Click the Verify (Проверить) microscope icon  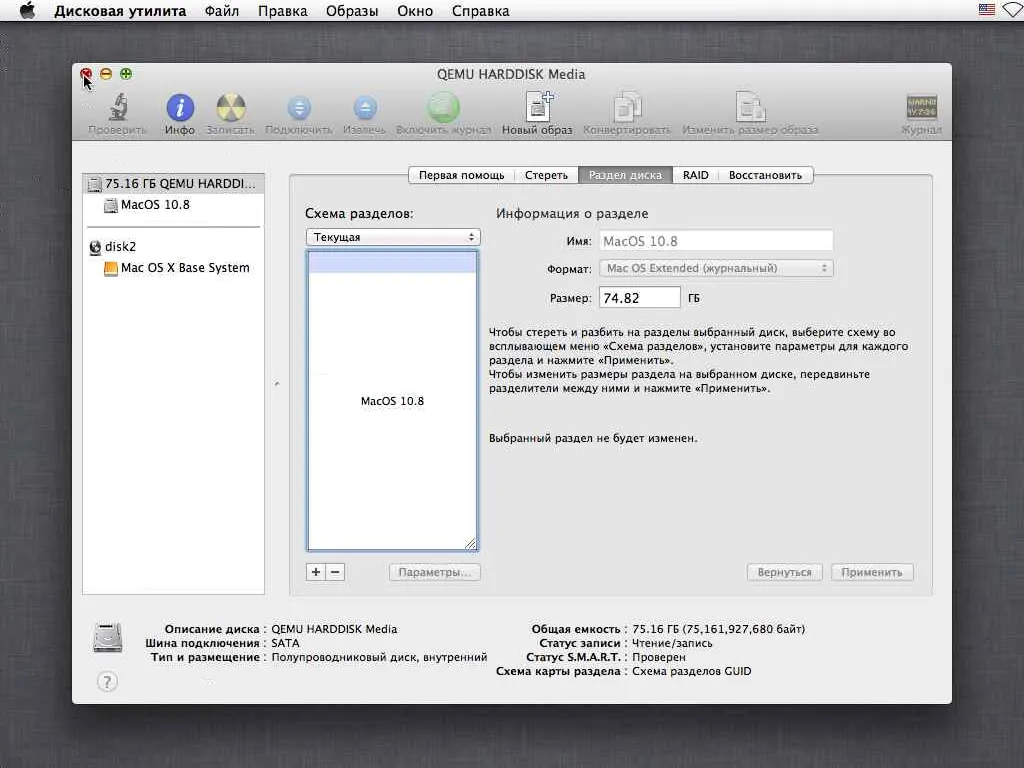[x=118, y=107]
